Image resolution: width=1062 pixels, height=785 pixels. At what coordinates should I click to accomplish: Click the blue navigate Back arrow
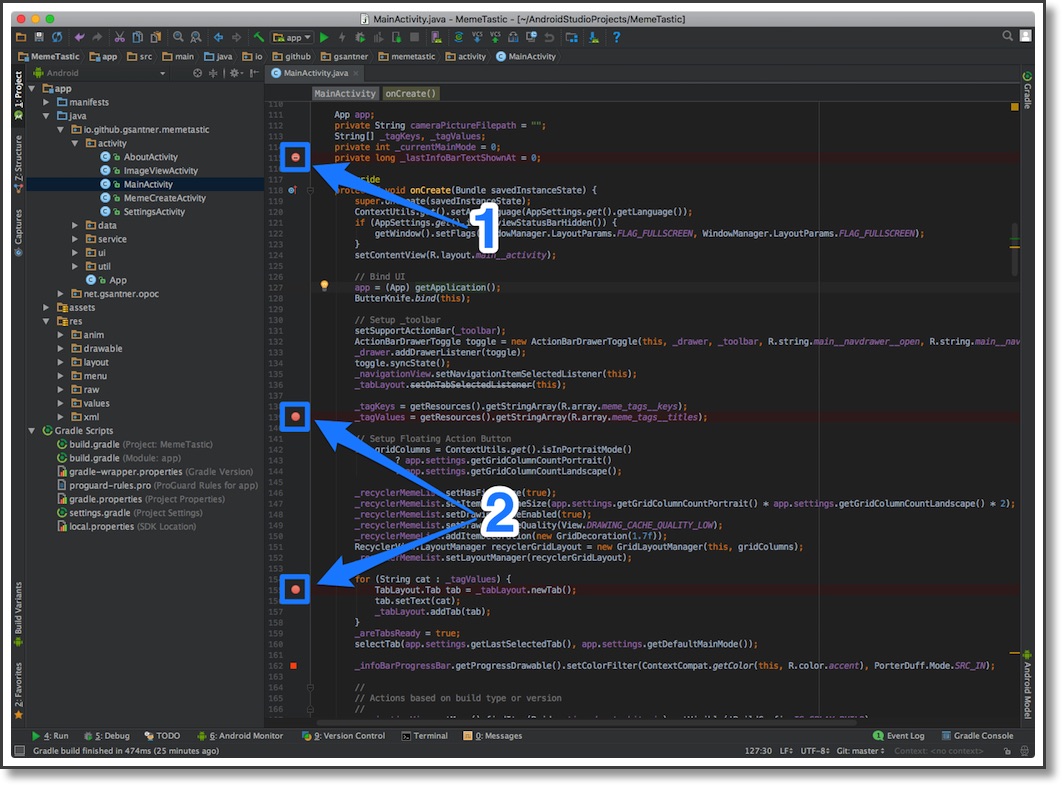(x=219, y=37)
